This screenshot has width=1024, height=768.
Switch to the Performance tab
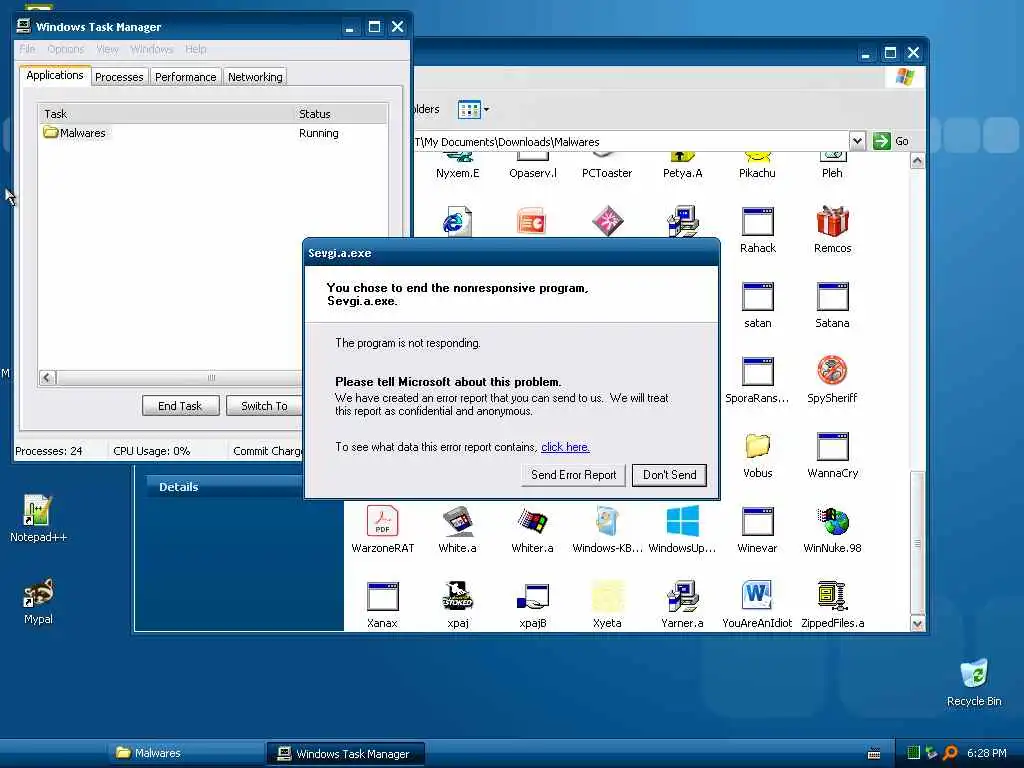185,77
